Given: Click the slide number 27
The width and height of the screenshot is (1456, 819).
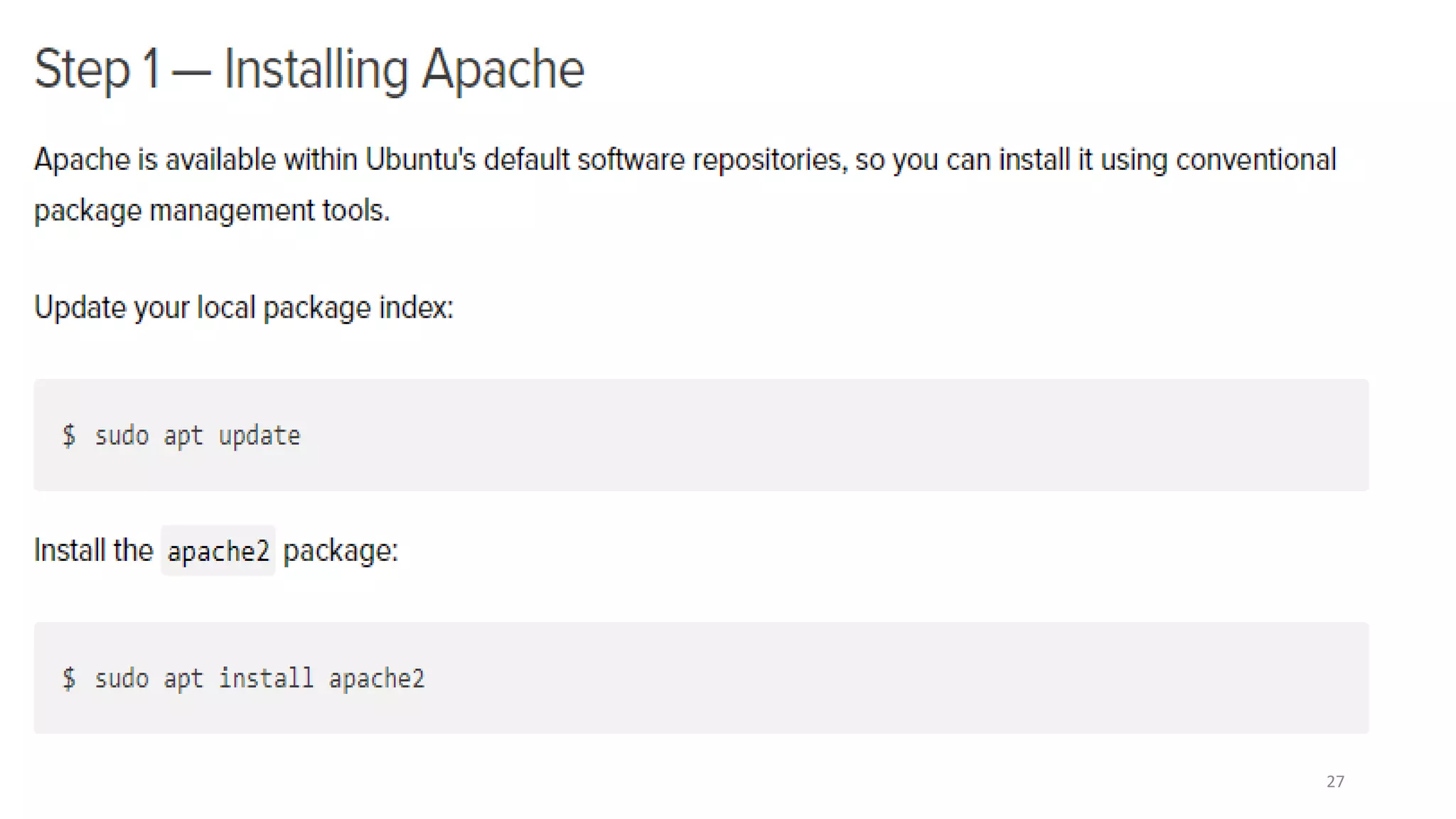Looking at the screenshot, I should click(1335, 781).
